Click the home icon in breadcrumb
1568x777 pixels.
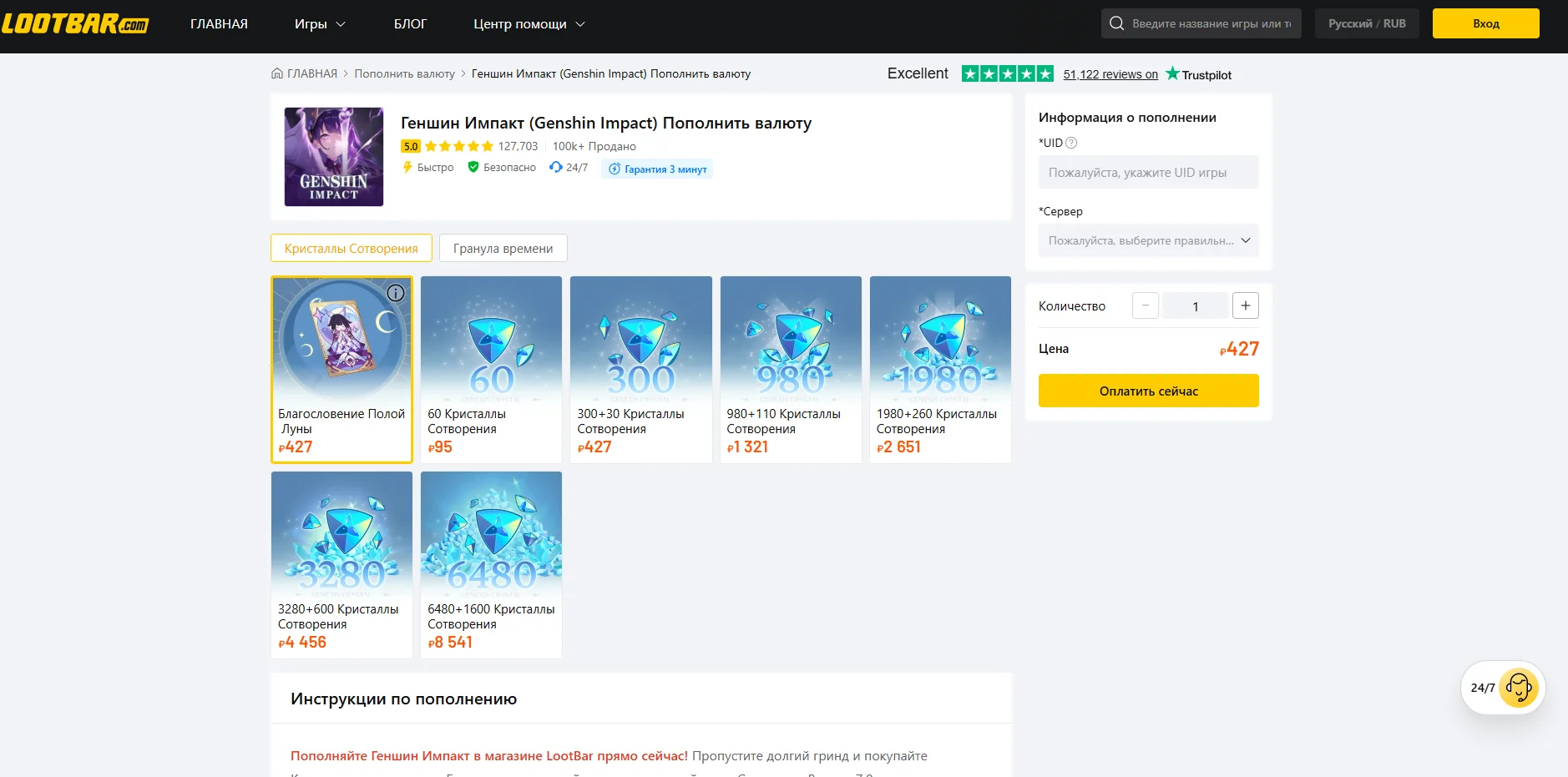(x=277, y=73)
